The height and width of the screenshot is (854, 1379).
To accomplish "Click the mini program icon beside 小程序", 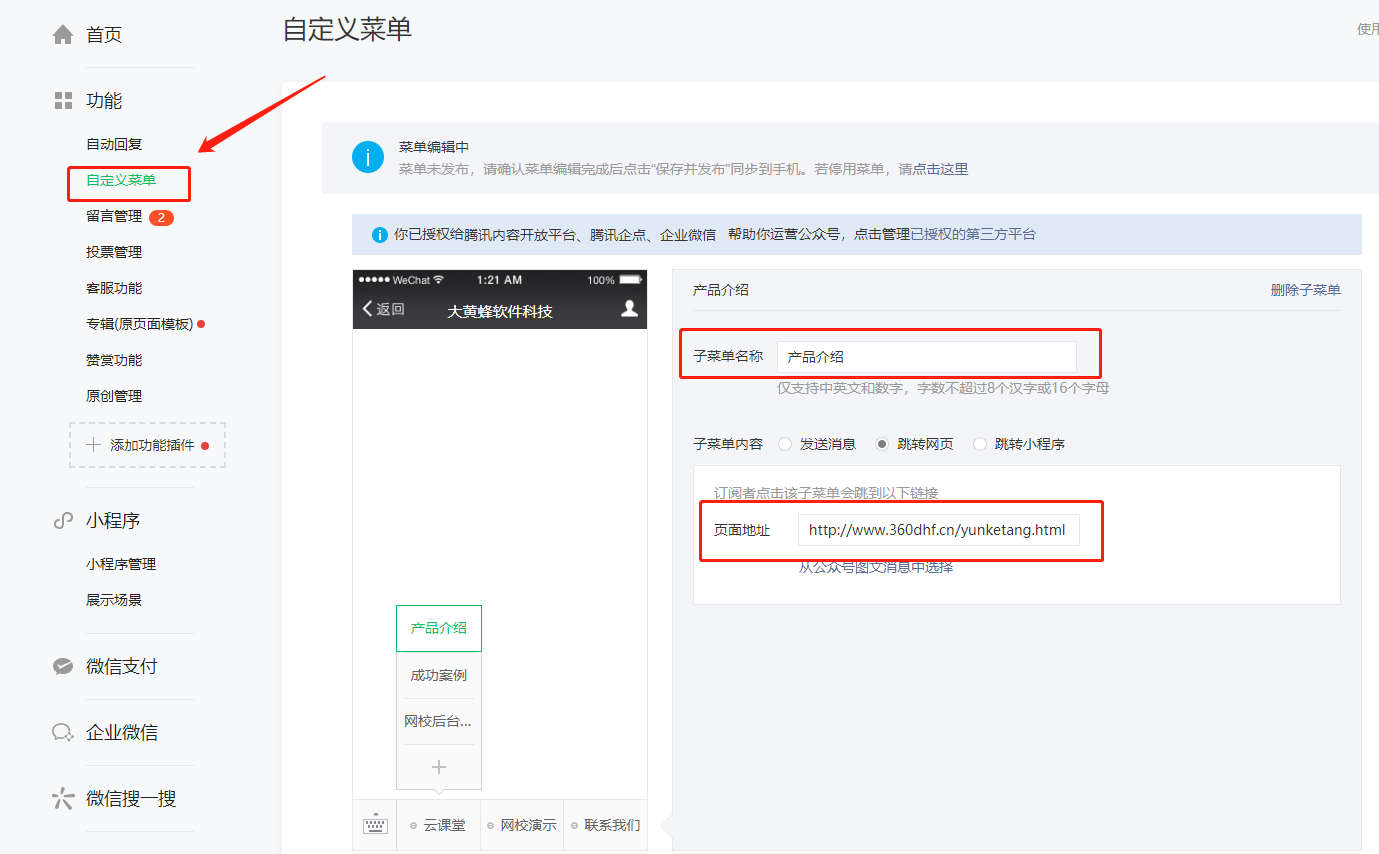I will click(x=63, y=521).
